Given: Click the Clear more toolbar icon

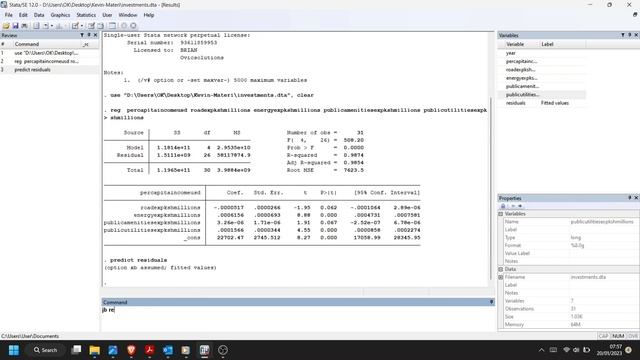Looking at the screenshot, I should tap(124, 26).
